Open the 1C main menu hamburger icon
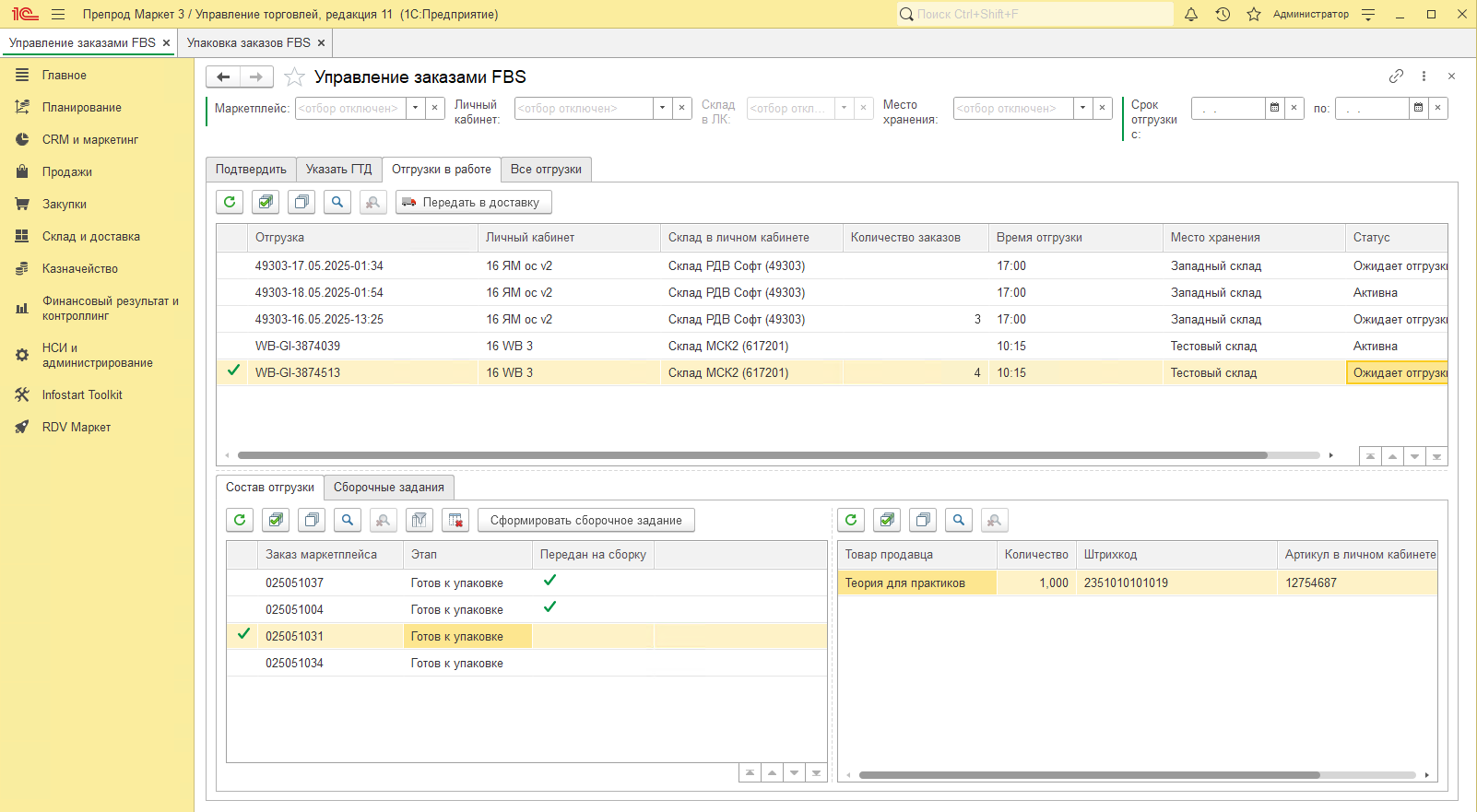The image size is (1477, 812). click(58, 14)
